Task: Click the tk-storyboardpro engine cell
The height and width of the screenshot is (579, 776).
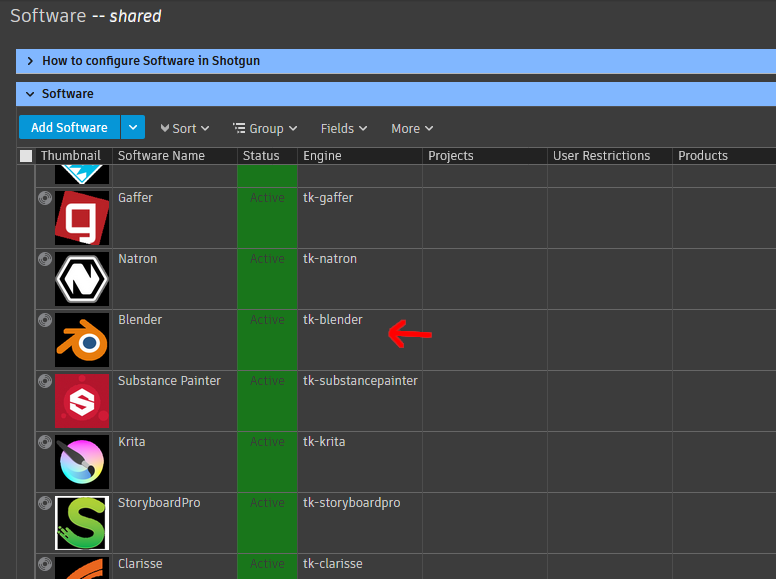Action: [x=360, y=523]
